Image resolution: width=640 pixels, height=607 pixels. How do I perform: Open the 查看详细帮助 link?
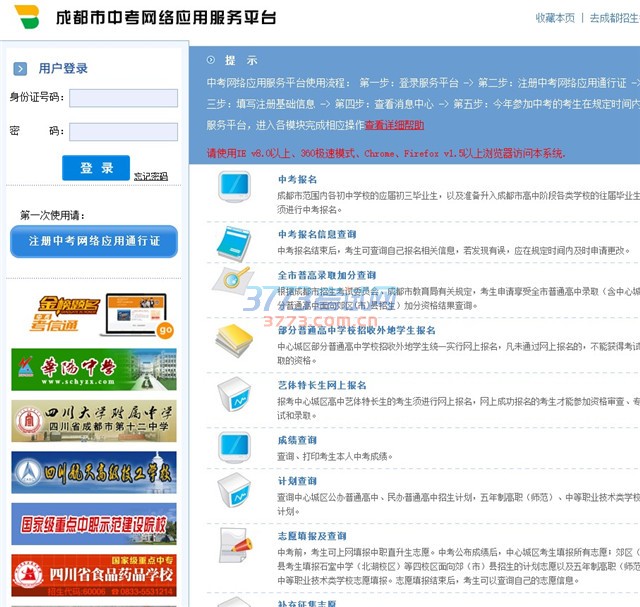tap(394, 125)
